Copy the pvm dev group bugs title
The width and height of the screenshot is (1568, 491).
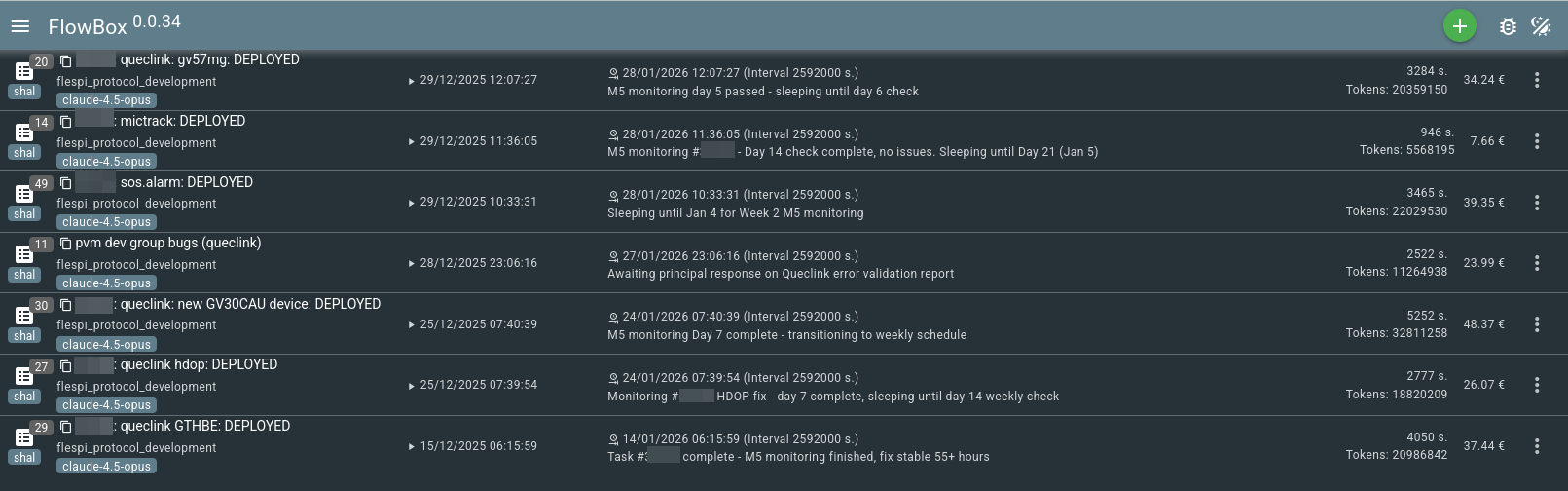pyautogui.click(x=66, y=244)
